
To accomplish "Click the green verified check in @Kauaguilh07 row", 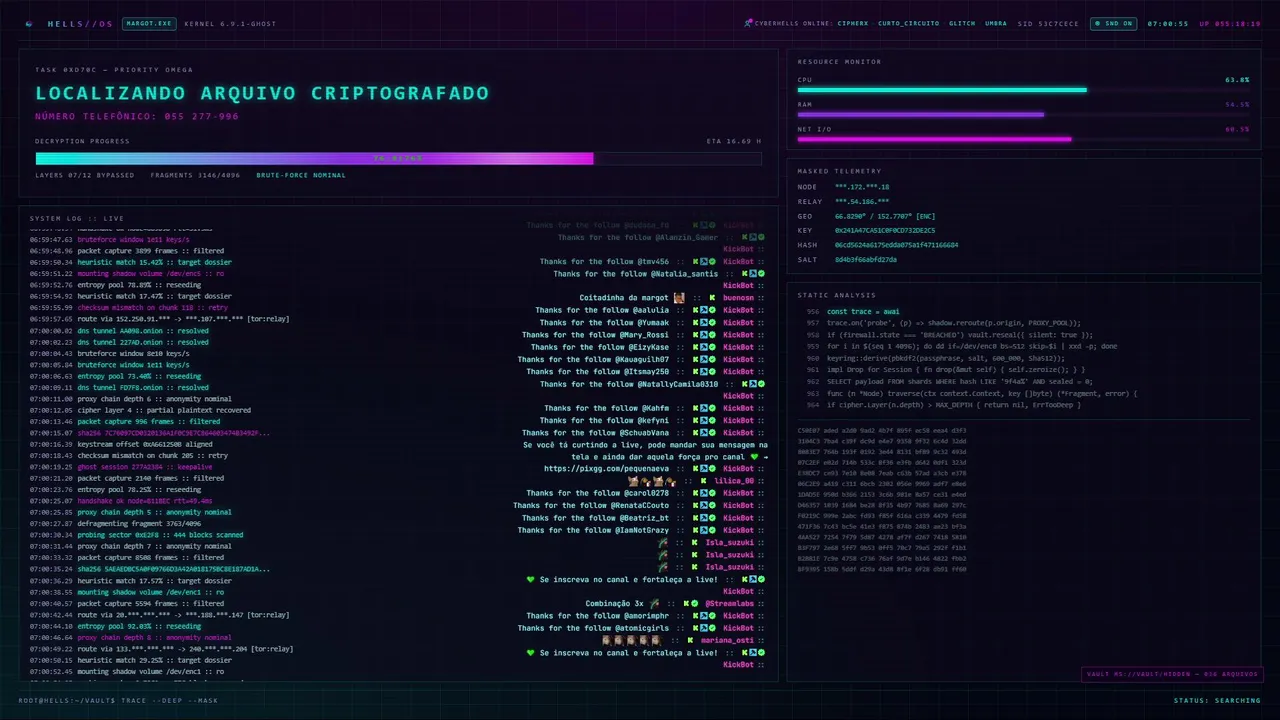I will 713,359.
